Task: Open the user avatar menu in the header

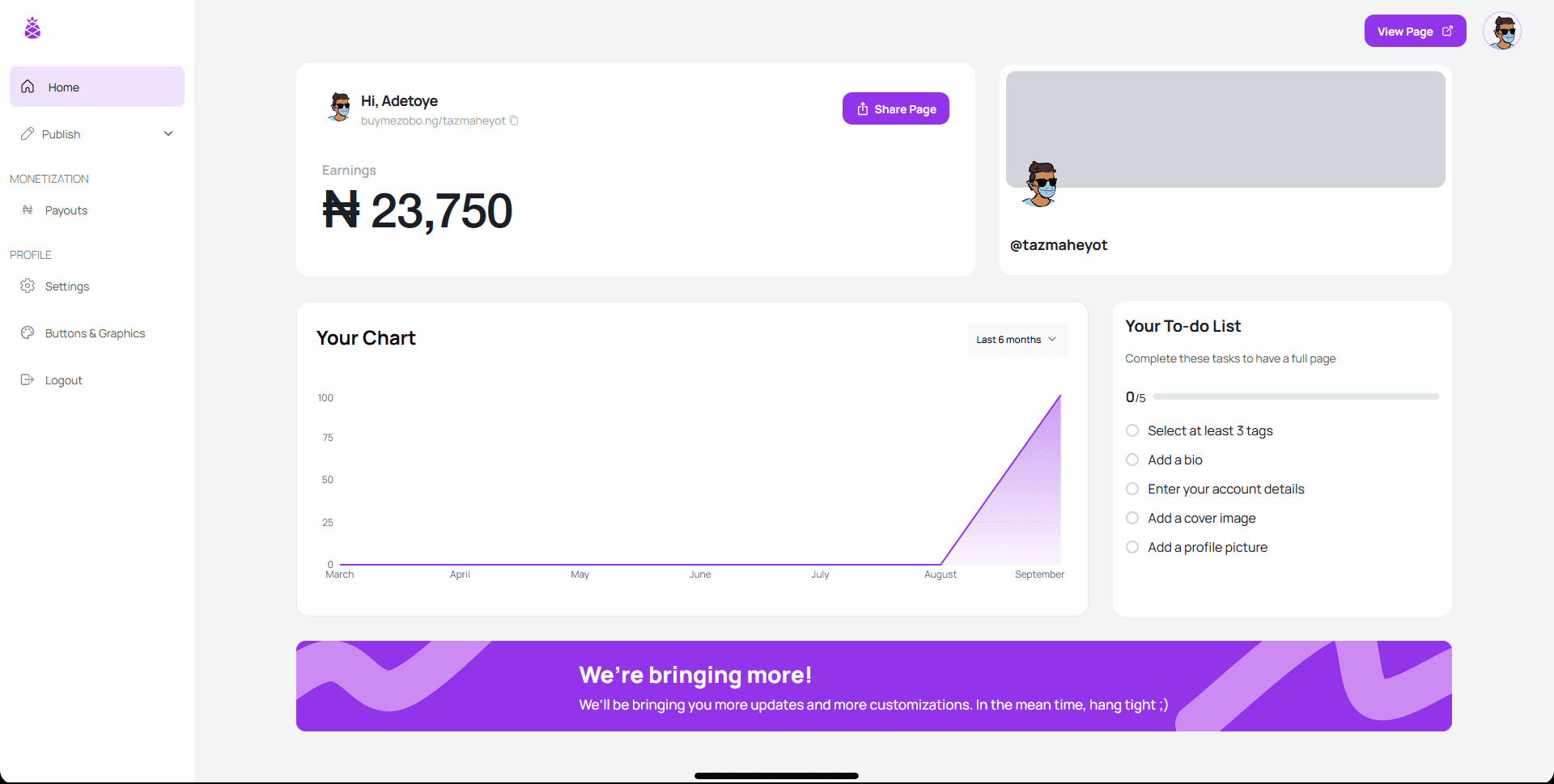Action: [1502, 32]
